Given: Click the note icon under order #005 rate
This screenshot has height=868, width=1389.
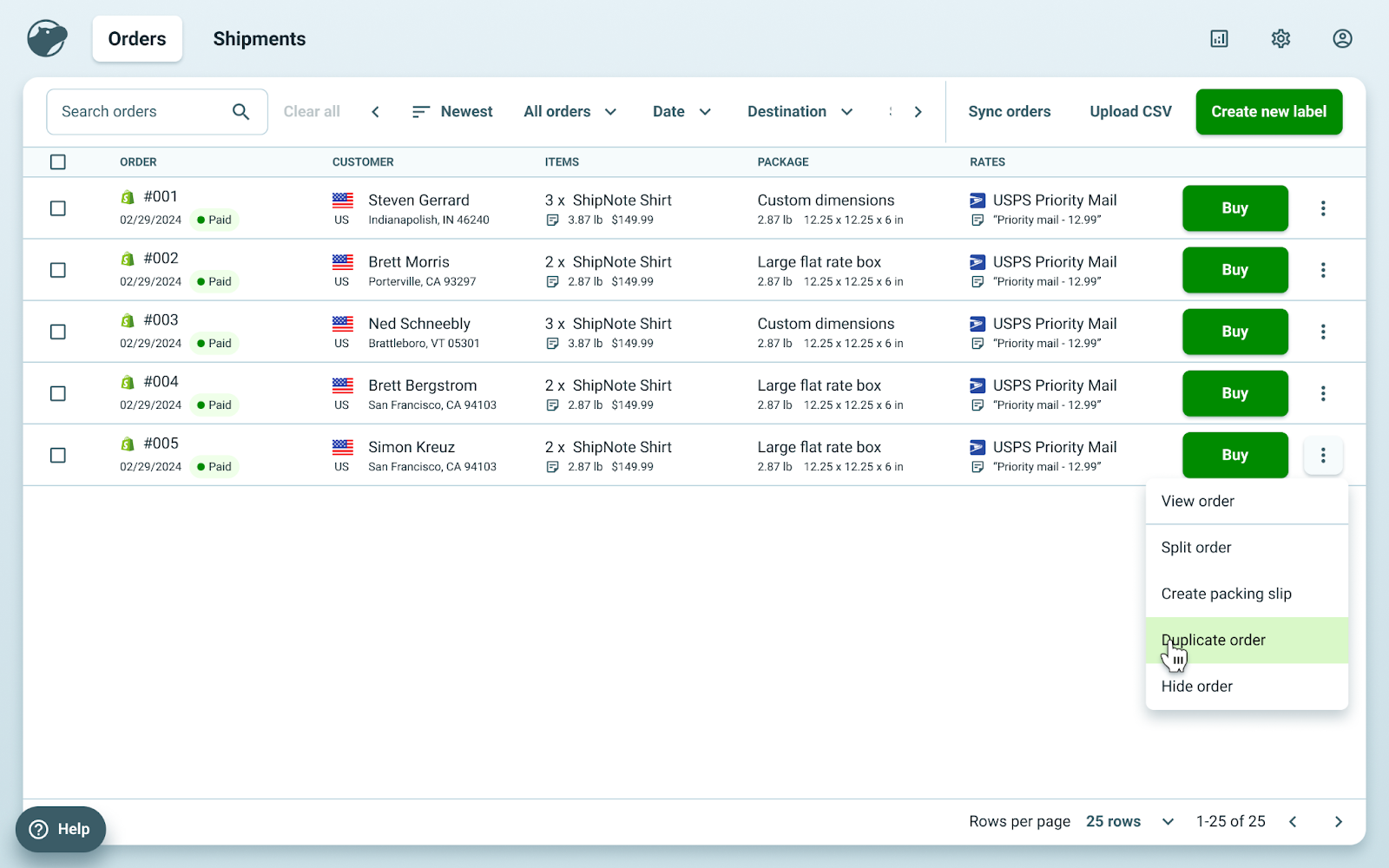Looking at the screenshot, I should click(978, 467).
